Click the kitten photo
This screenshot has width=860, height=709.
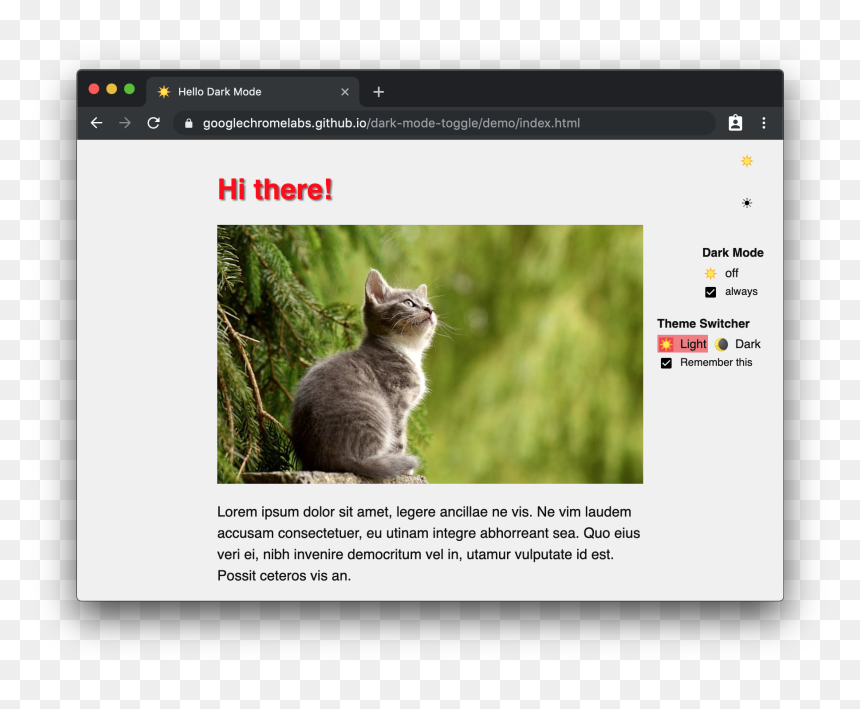tap(430, 354)
